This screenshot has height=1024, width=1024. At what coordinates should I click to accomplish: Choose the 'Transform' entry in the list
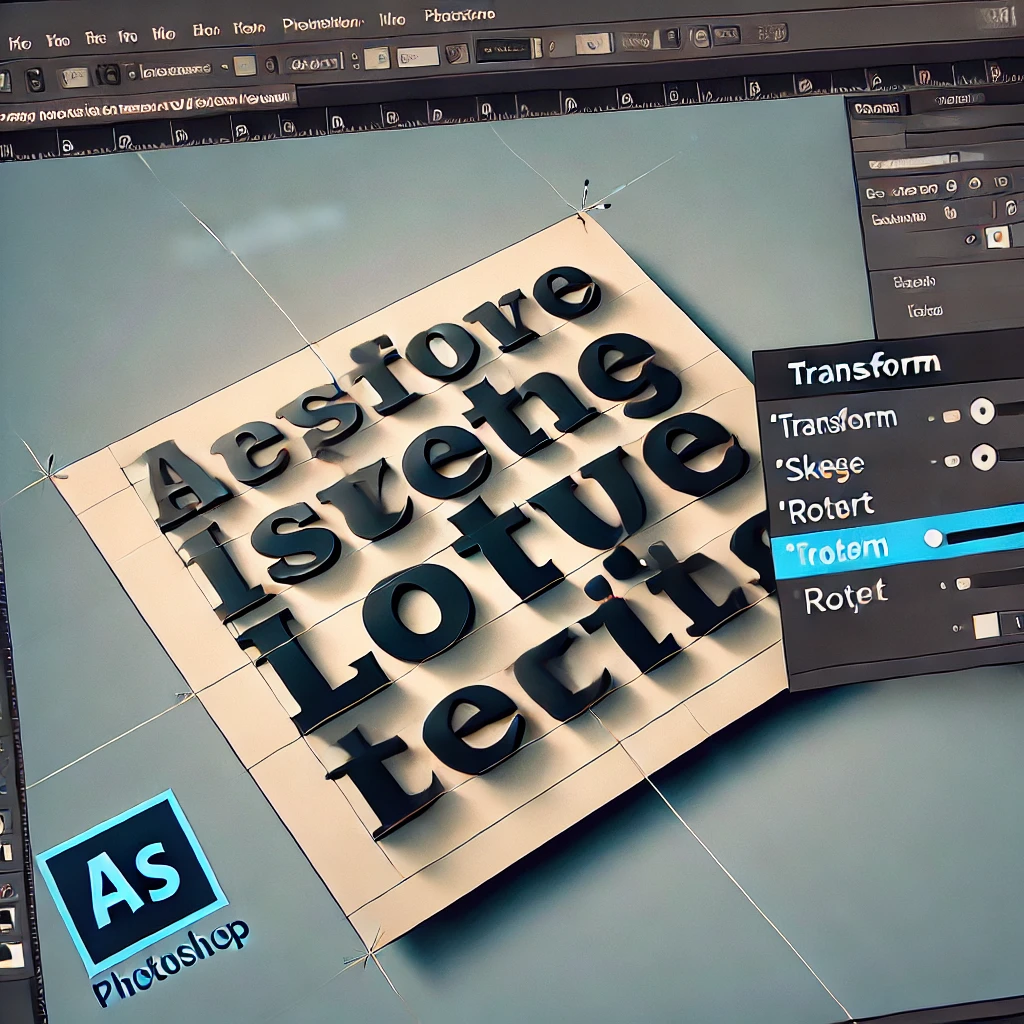click(x=835, y=423)
